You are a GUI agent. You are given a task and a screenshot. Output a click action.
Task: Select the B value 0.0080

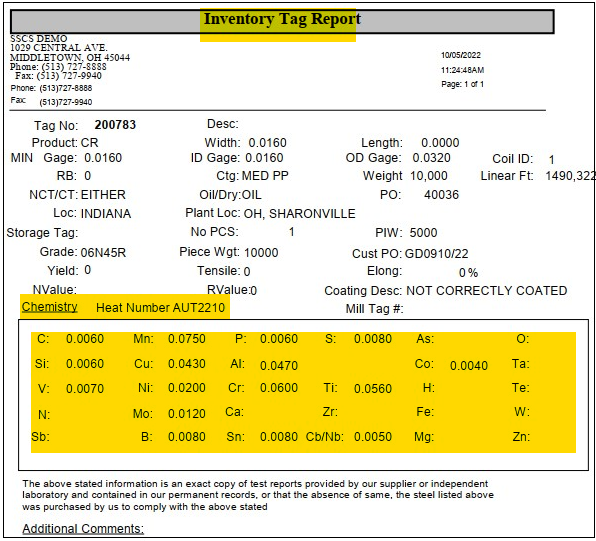pos(187,437)
